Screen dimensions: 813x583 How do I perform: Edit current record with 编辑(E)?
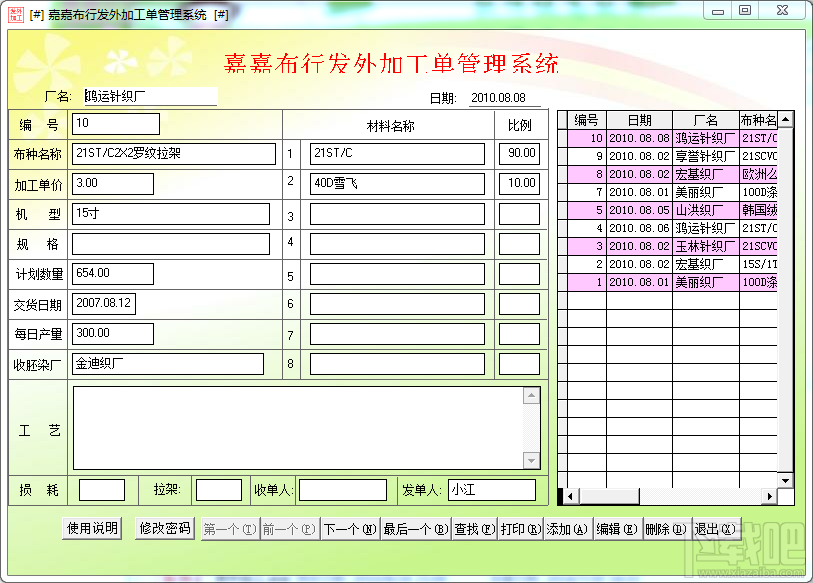coord(617,529)
